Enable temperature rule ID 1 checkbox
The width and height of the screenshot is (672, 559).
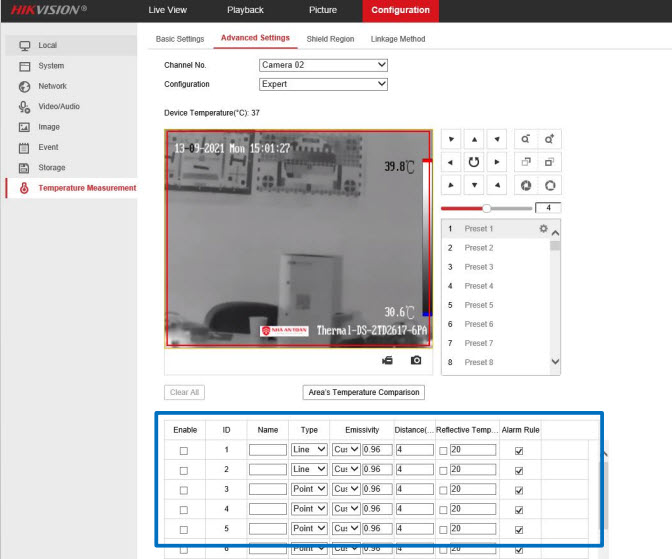click(x=183, y=451)
